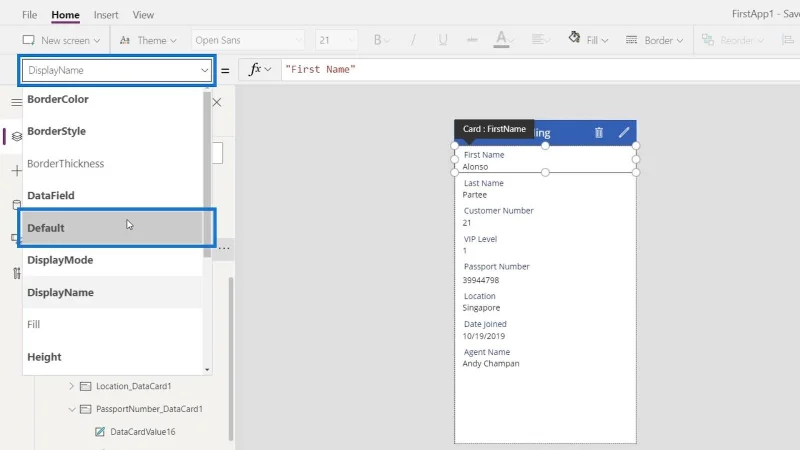Click the VIP Level label
This screenshot has height=450, width=800.
coord(480,239)
